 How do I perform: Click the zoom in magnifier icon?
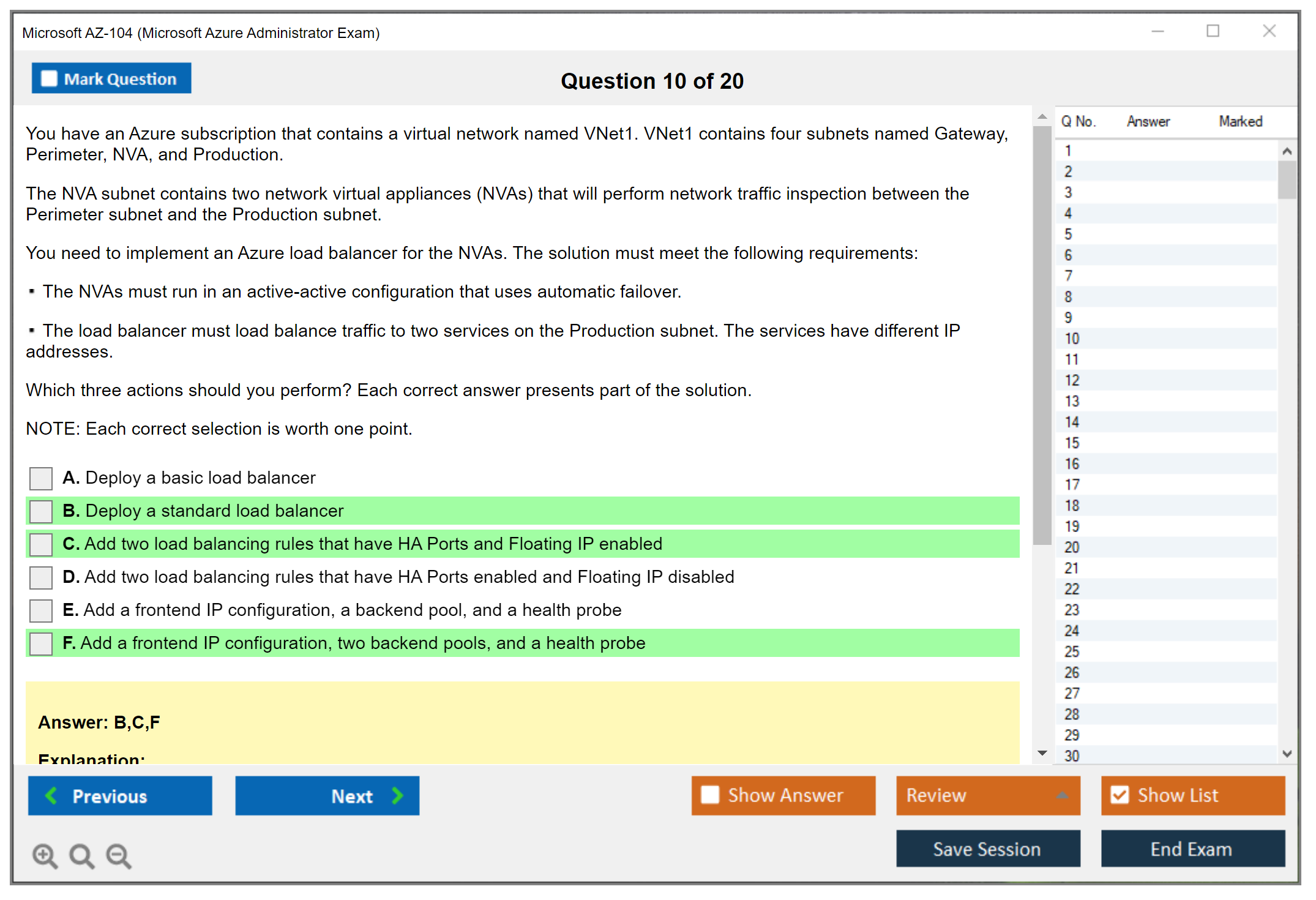(x=45, y=855)
